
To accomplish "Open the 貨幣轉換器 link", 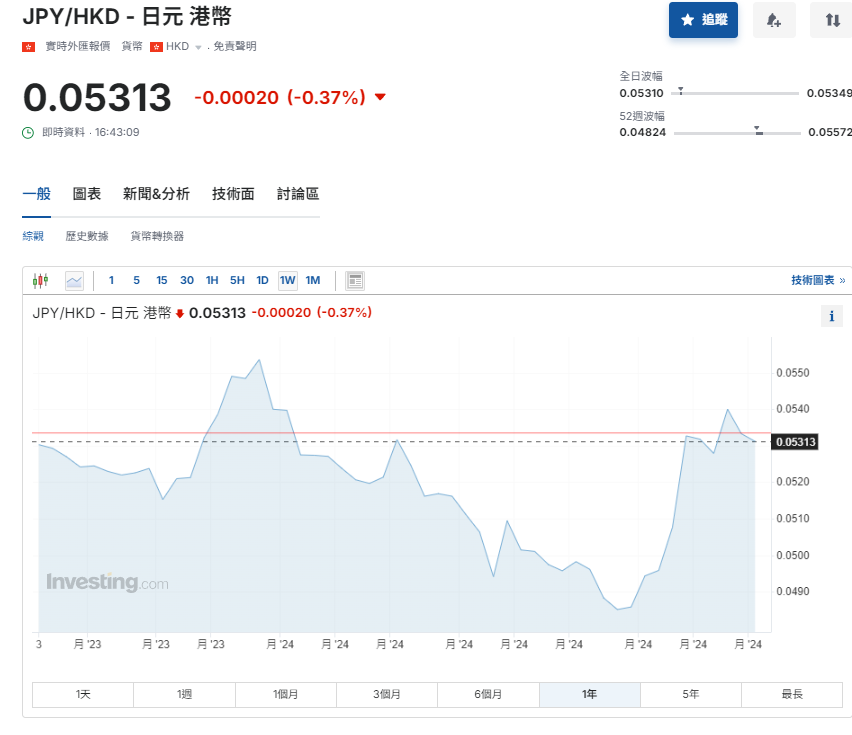I will [157, 236].
